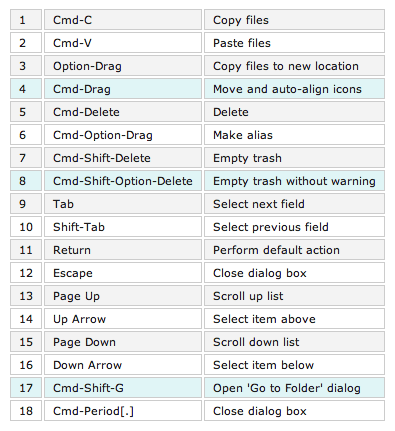The image size is (395, 431).
Task: Select the Escape shortcut cell
Action: pos(123,273)
